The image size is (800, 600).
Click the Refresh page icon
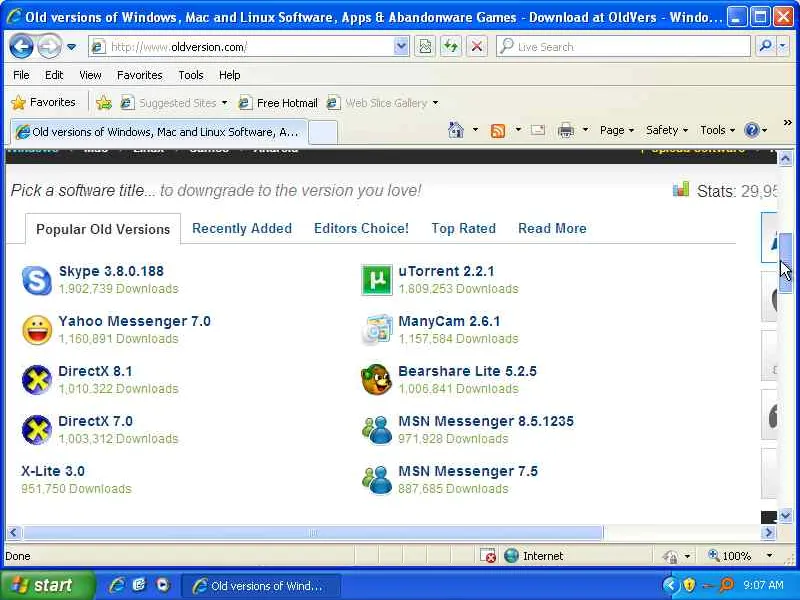click(x=451, y=47)
